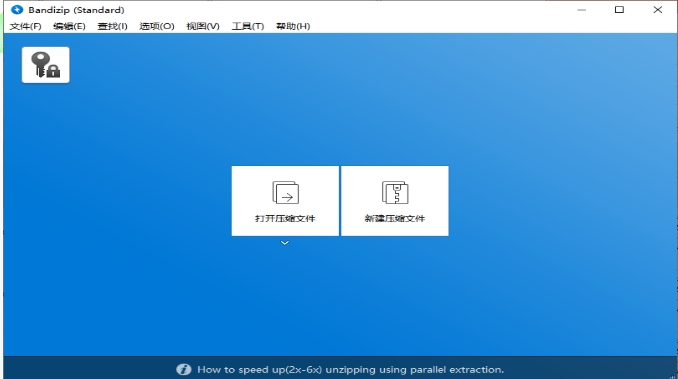Click the 新建压缩文件 new archive tile
Screen dimensions: 678x379
pyautogui.click(x=395, y=201)
